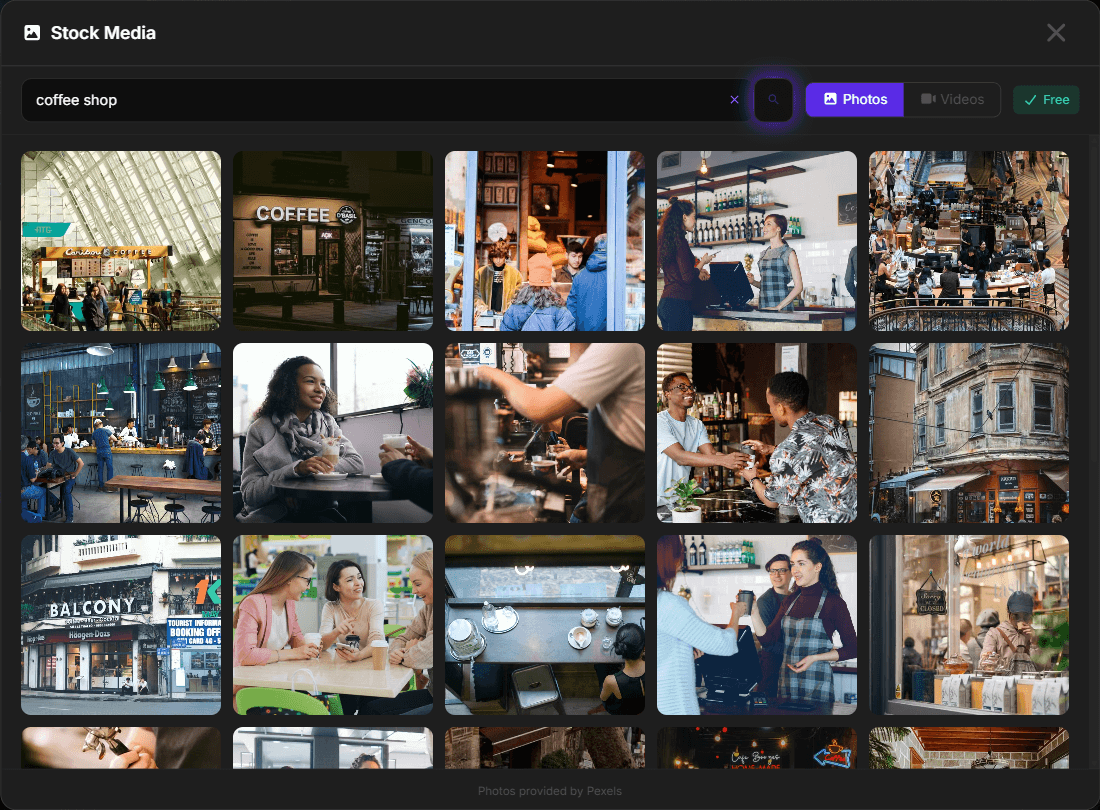Select the shop window with Closed sign photo

969,625
